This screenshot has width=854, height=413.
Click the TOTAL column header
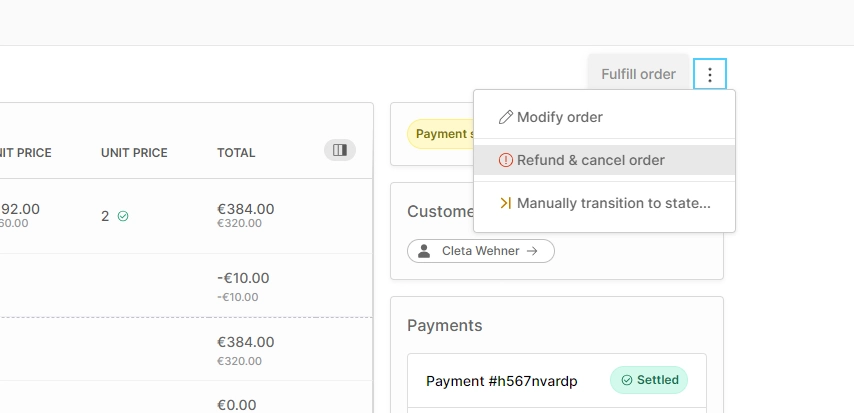[236, 153]
